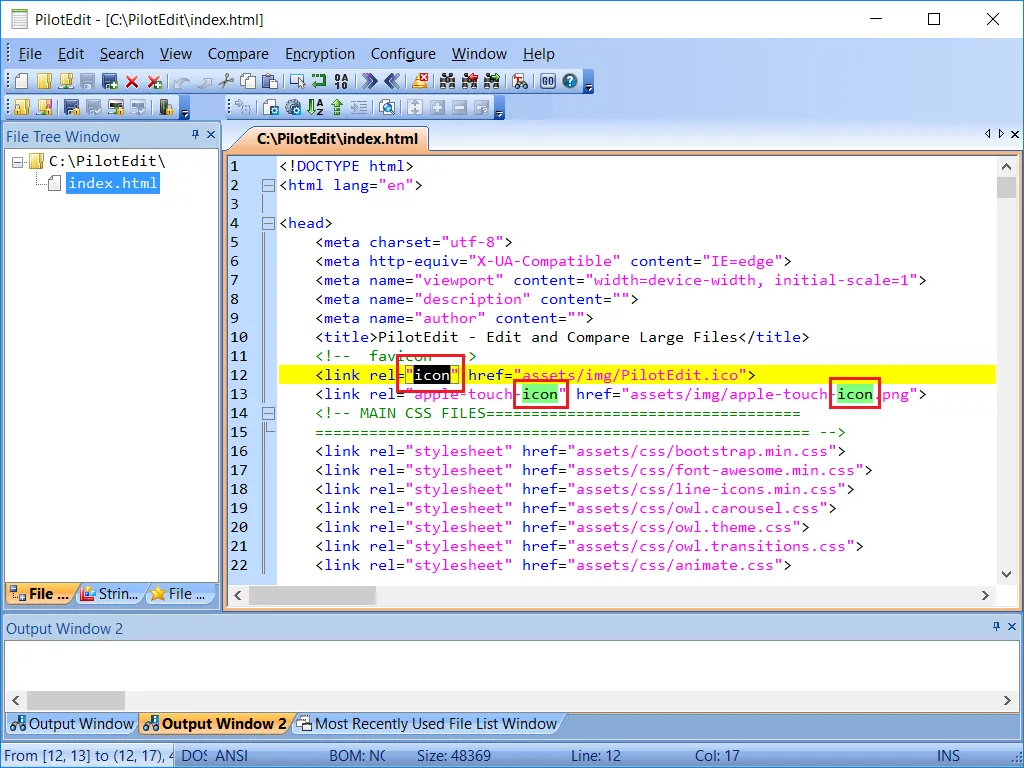Image resolution: width=1024 pixels, height=768 pixels.
Task: Save the current file with the Save icon
Action: point(87,82)
